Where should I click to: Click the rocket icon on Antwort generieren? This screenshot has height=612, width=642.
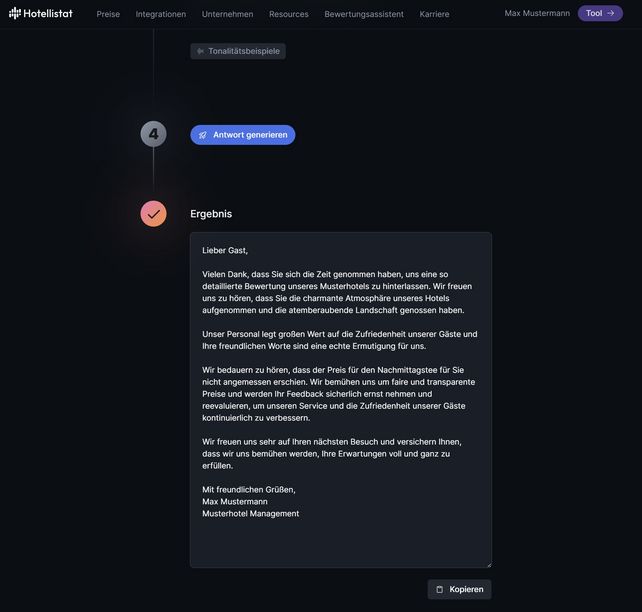click(x=203, y=135)
